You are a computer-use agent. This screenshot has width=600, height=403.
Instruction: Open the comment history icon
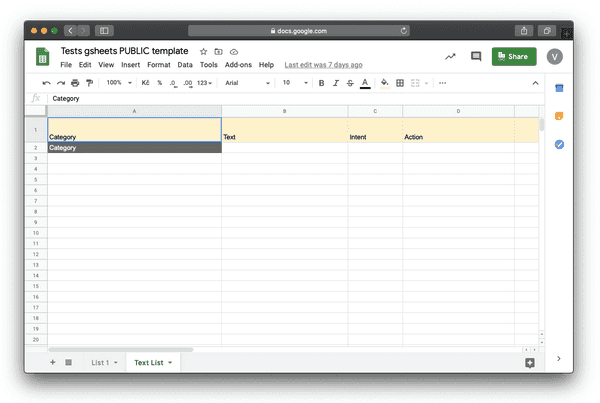476,57
